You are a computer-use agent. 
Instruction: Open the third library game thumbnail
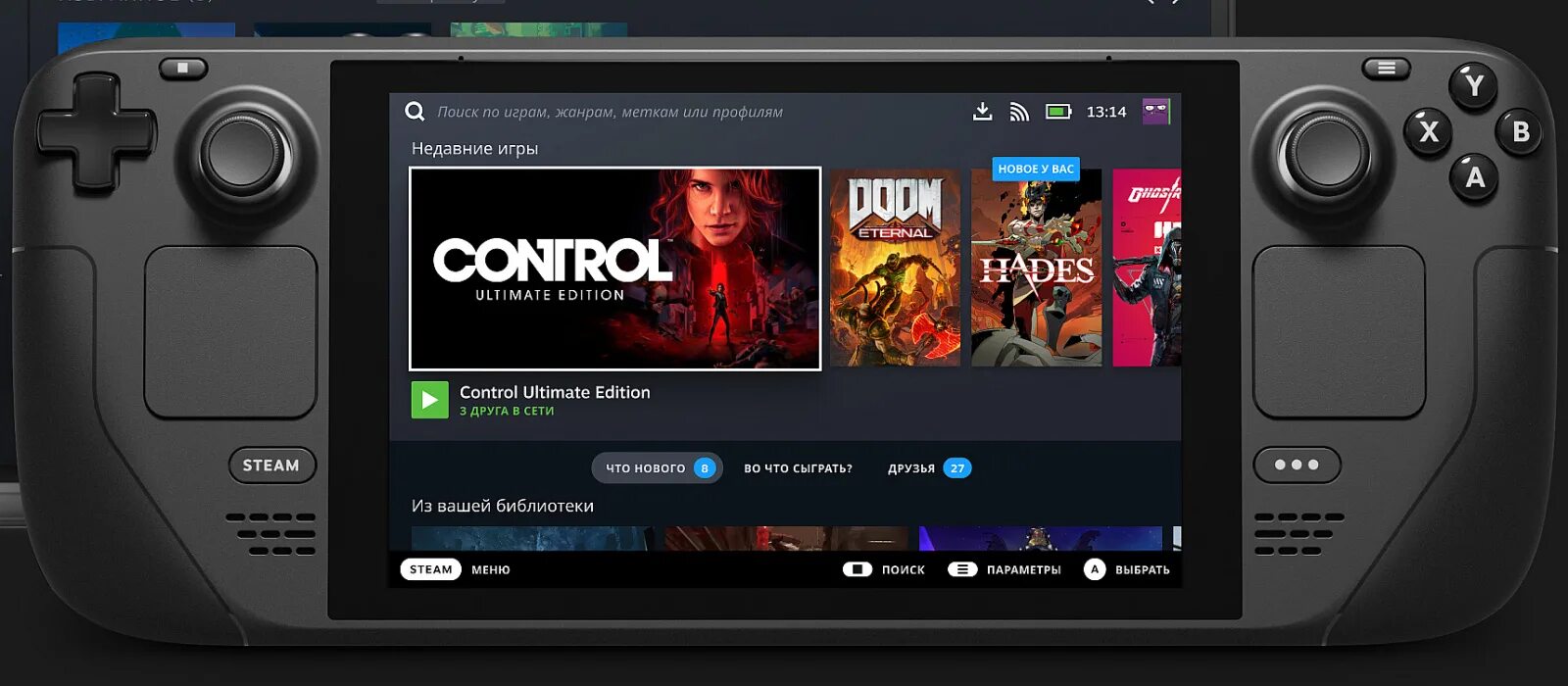coord(1041,539)
